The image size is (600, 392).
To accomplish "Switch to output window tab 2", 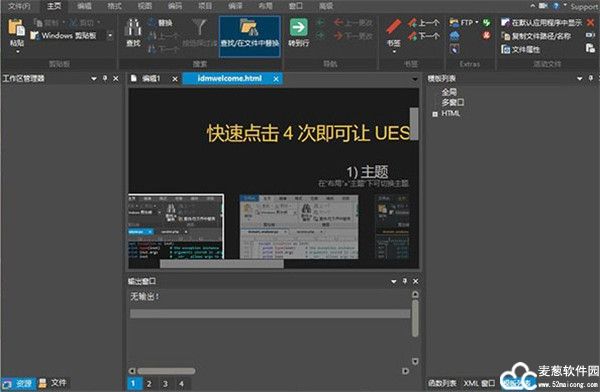I will 149,383.
